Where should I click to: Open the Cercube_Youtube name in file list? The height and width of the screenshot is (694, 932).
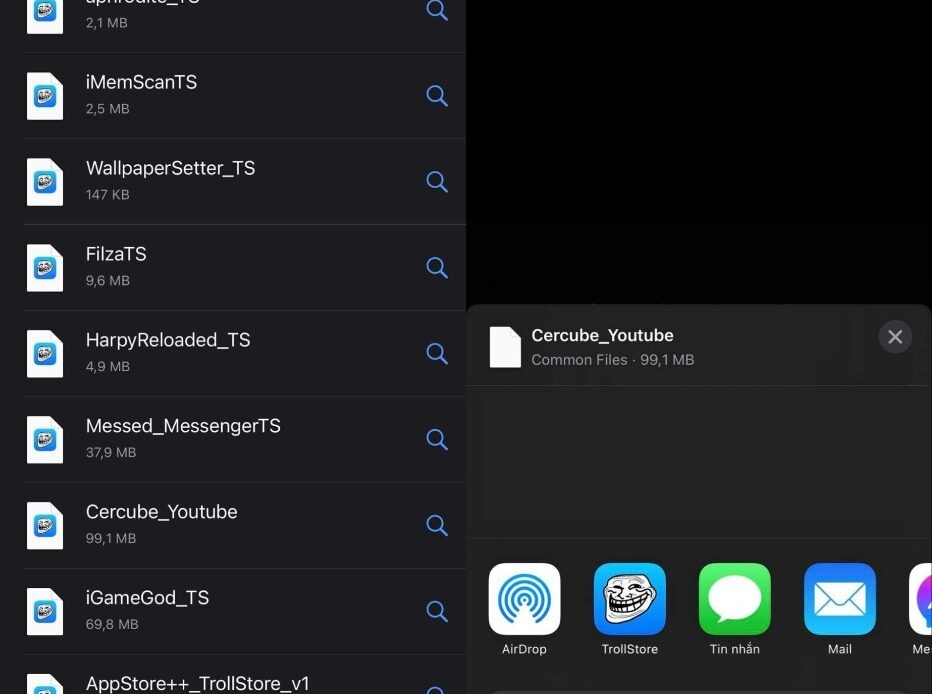click(x=162, y=512)
